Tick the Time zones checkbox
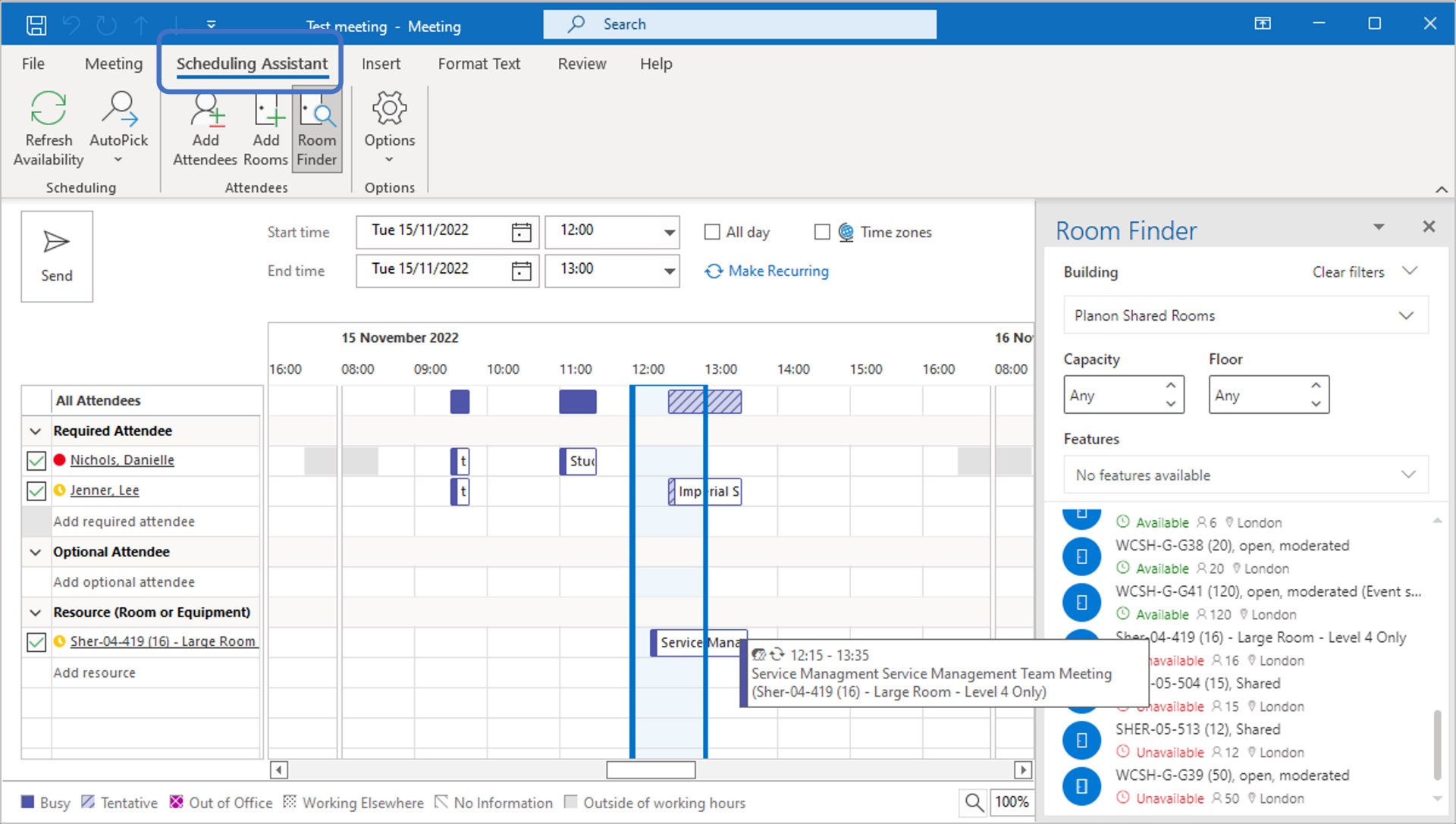This screenshot has height=824, width=1456. [x=822, y=232]
